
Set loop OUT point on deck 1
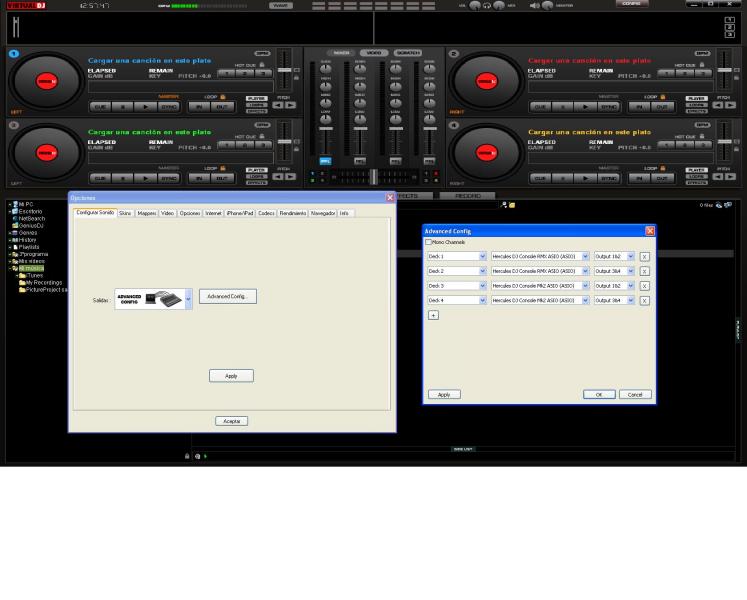222,107
